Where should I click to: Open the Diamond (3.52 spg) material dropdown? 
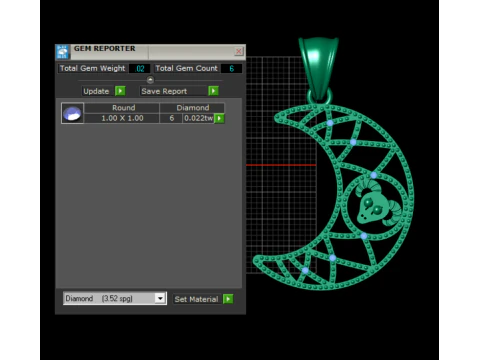point(160,298)
